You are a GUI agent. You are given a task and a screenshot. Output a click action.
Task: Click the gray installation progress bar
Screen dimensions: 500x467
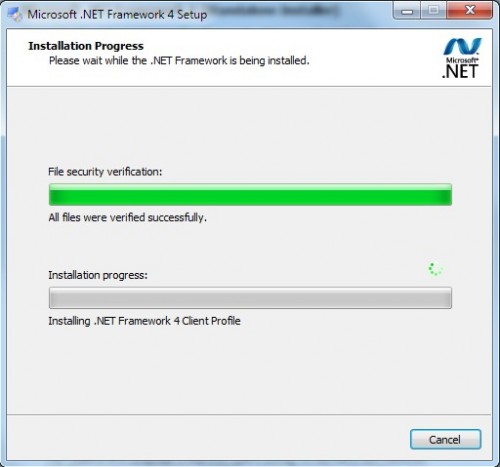point(250,298)
